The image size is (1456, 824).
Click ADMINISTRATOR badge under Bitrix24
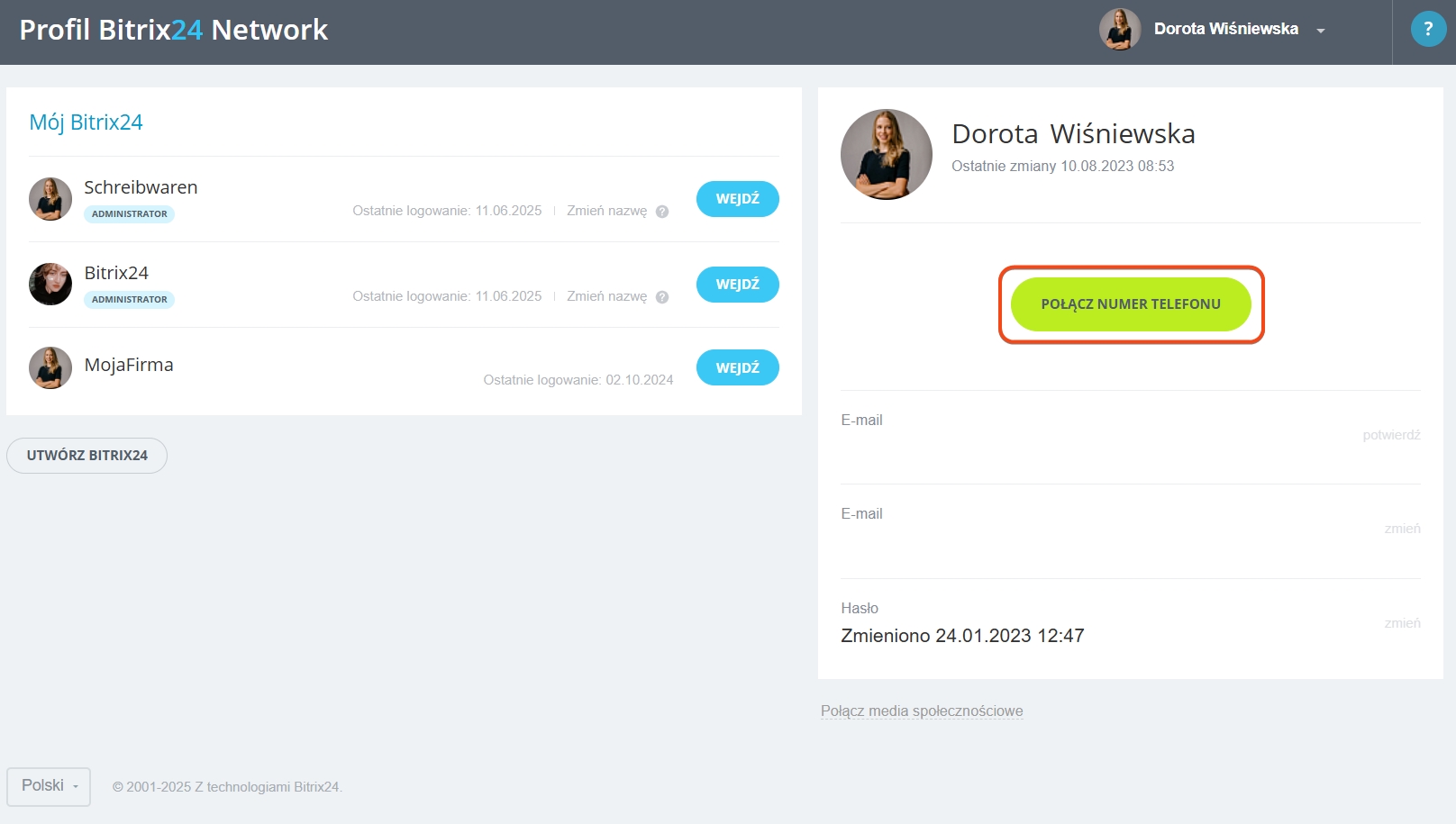click(129, 300)
